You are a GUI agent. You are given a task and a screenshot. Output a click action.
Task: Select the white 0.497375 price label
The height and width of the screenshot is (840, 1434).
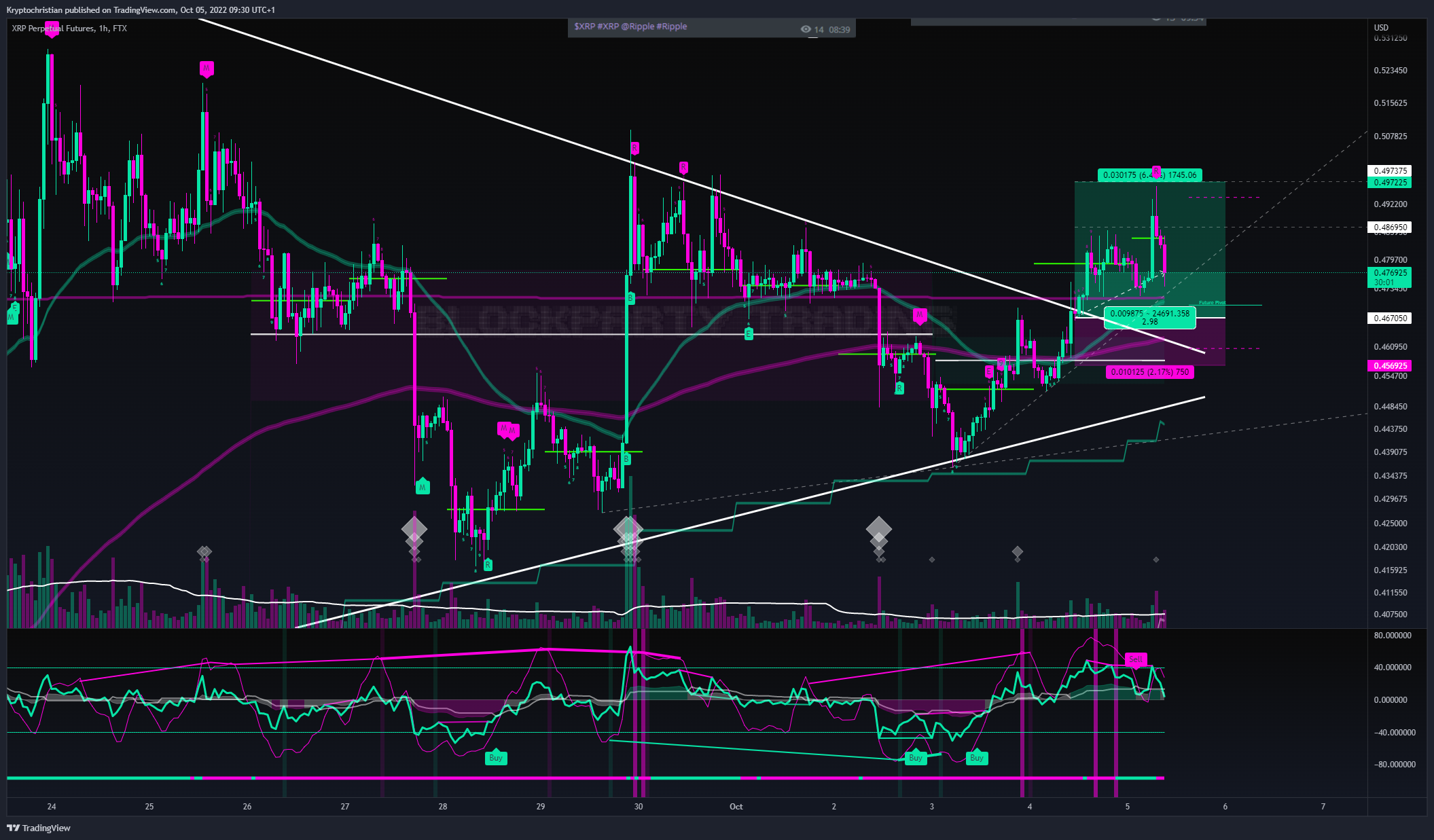tap(1389, 171)
